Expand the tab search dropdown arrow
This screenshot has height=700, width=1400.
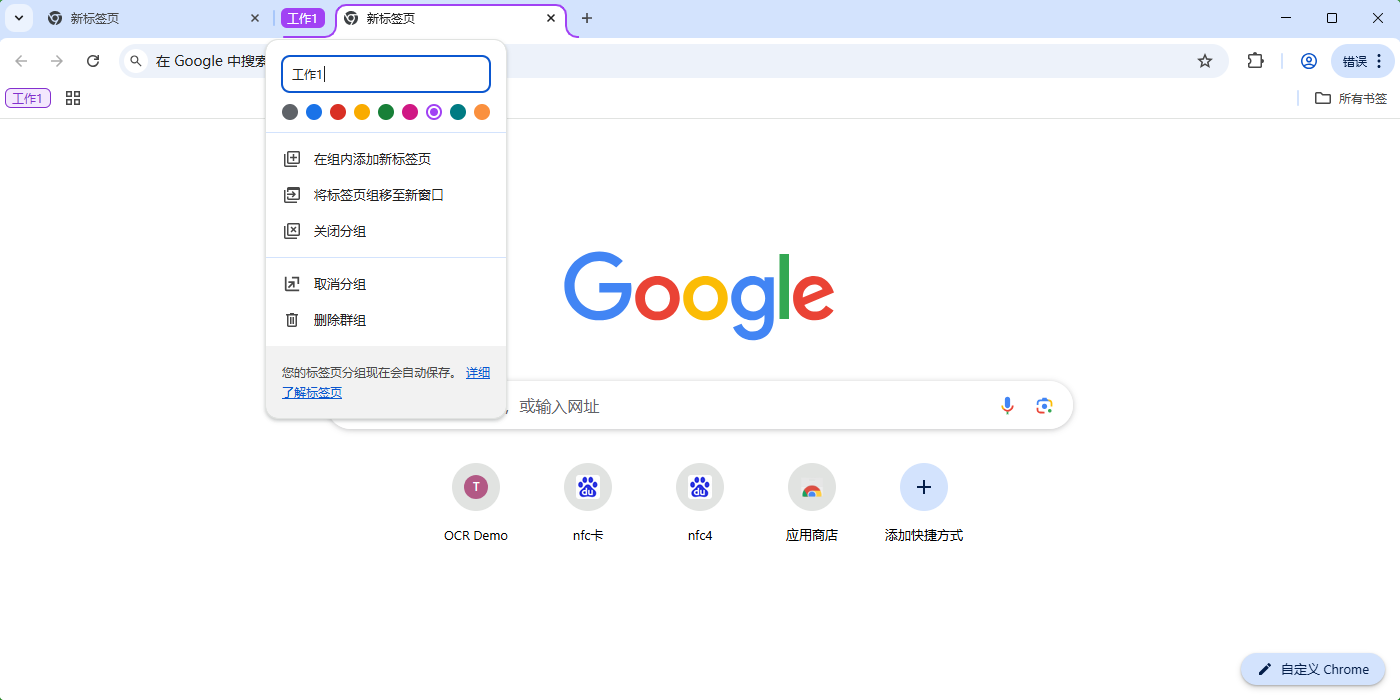pos(18,18)
